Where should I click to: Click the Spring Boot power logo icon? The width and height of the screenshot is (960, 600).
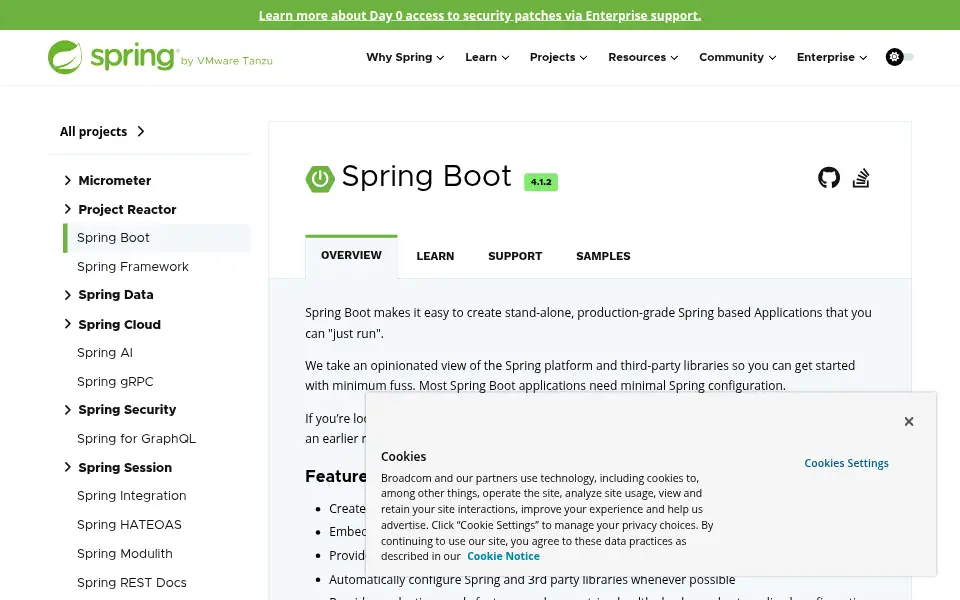[x=320, y=179]
